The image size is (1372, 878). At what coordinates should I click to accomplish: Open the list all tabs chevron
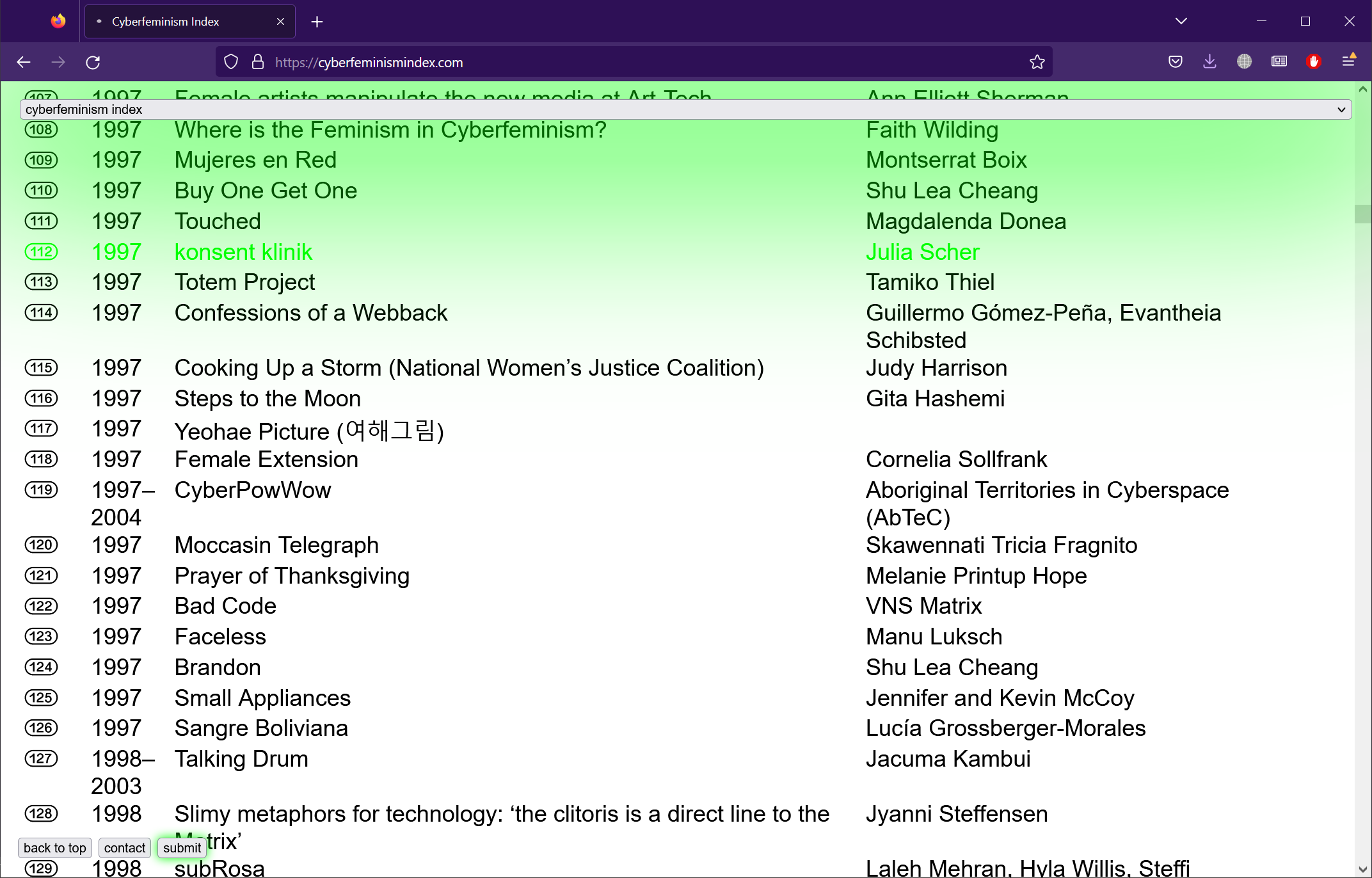[1181, 21]
